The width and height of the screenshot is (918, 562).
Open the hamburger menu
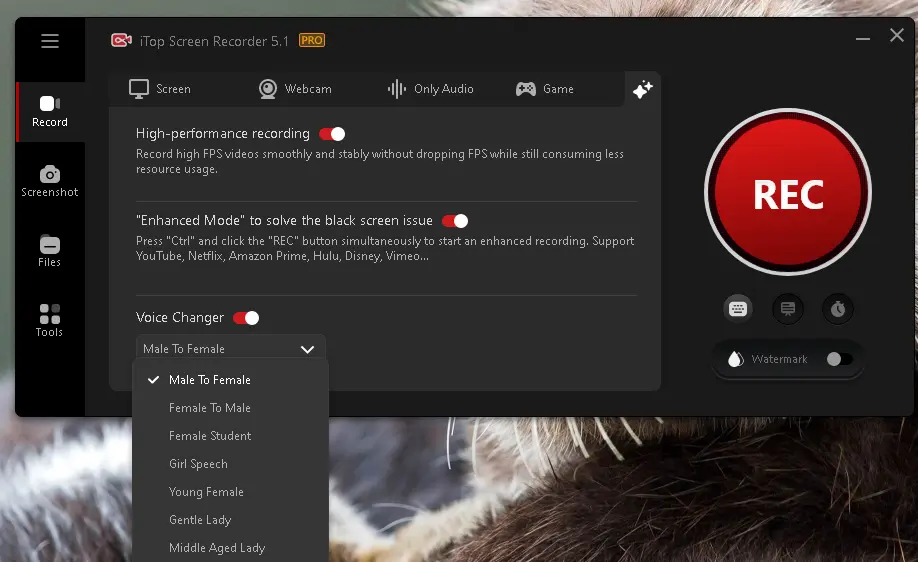click(x=50, y=41)
